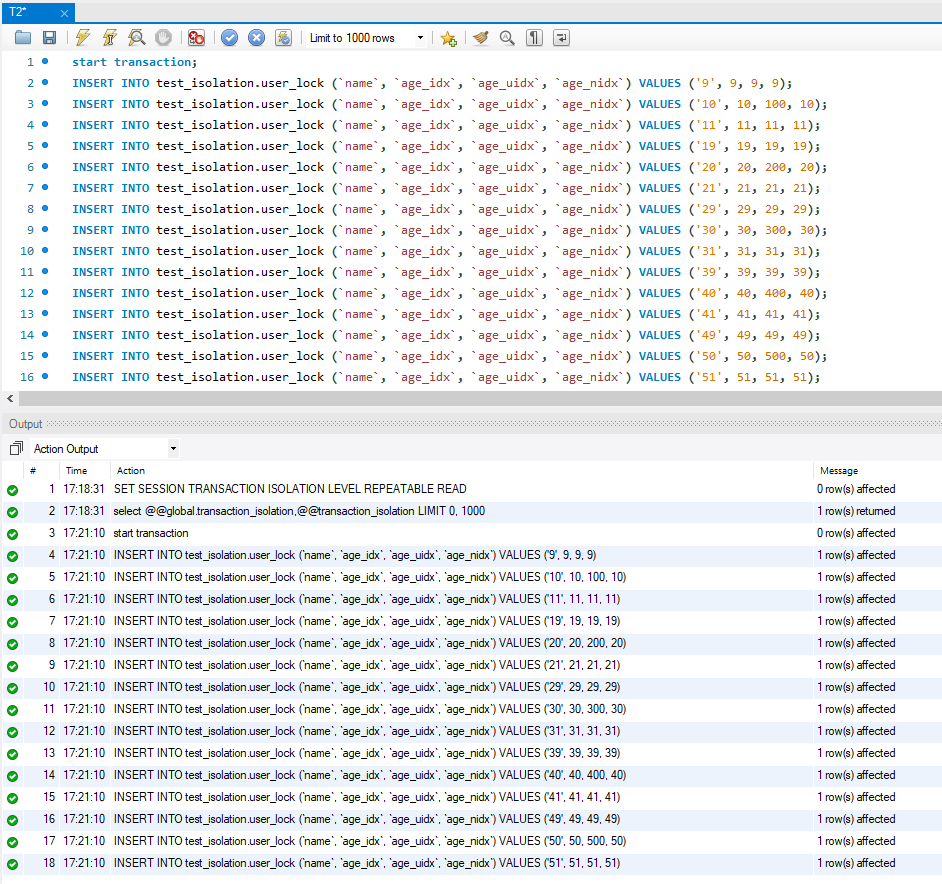Open the Action Output type dropdown
The width and height of the screenshot is (942, 884).
pyautogui.click(x=173, y=448)
